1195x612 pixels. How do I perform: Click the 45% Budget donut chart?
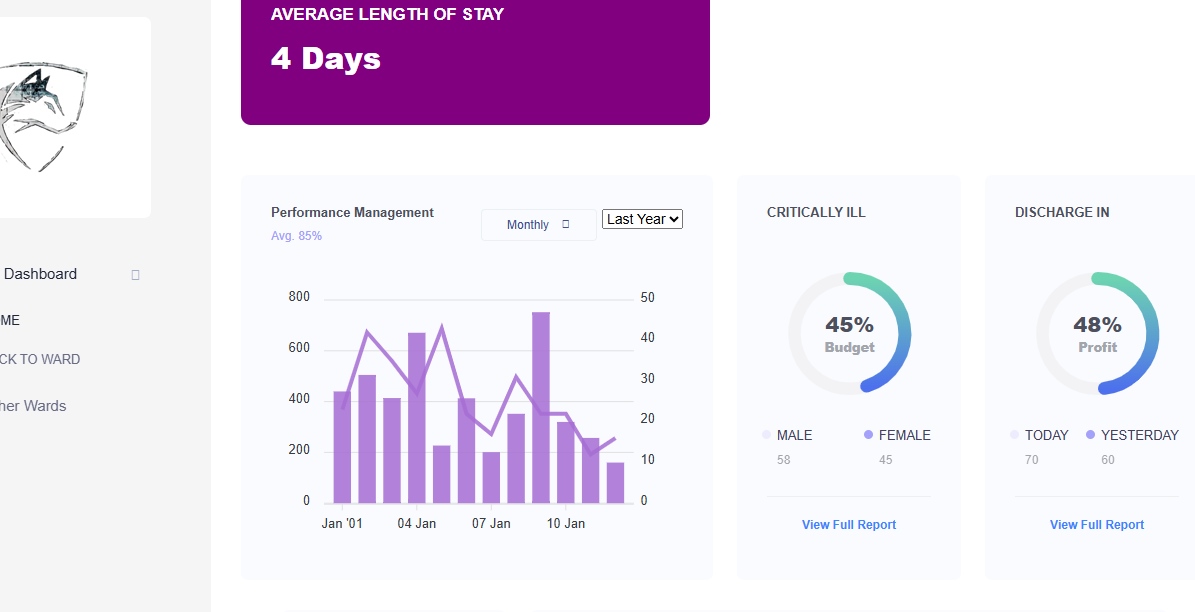(849, 333)
